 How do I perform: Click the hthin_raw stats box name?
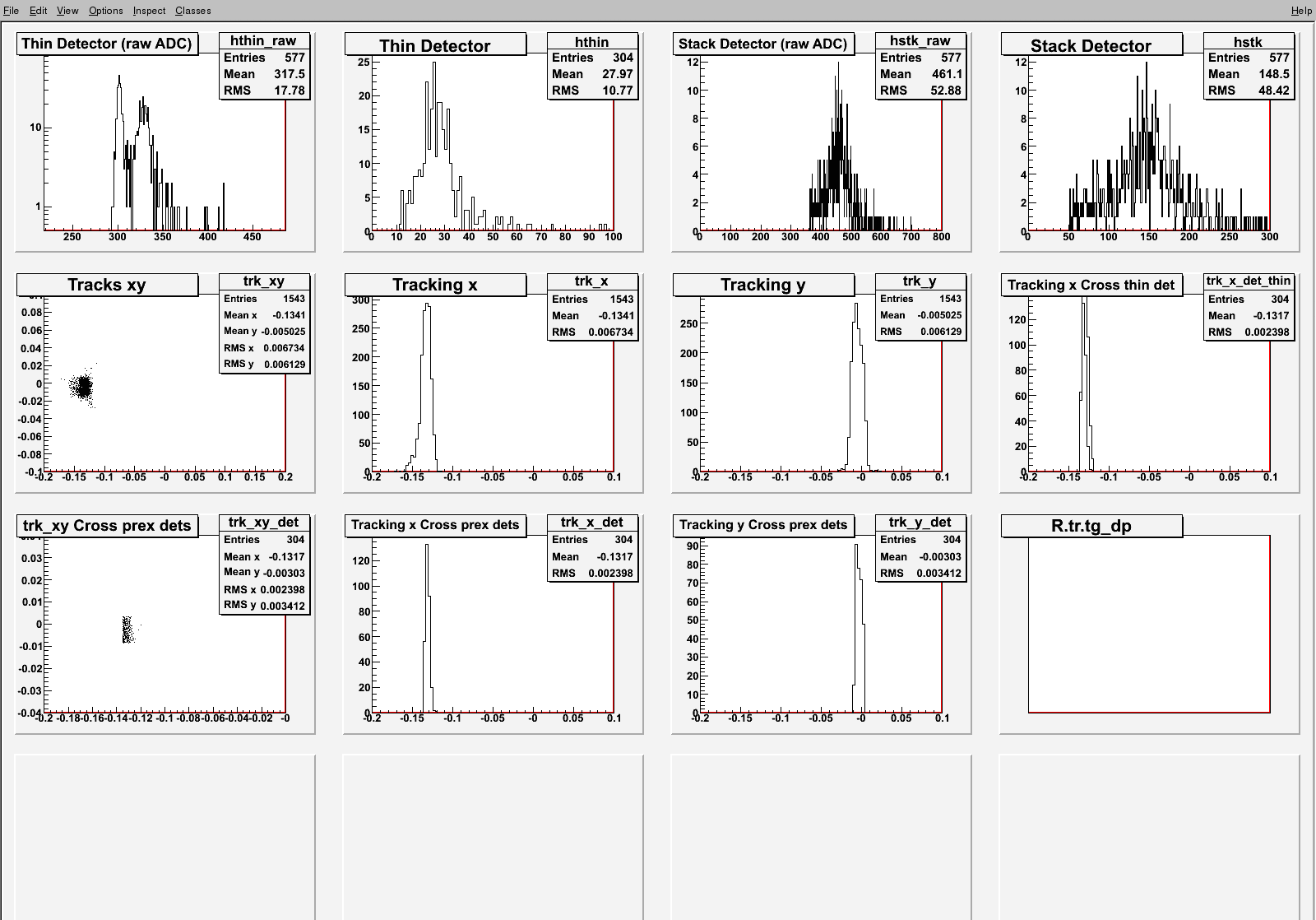(263, 41)
